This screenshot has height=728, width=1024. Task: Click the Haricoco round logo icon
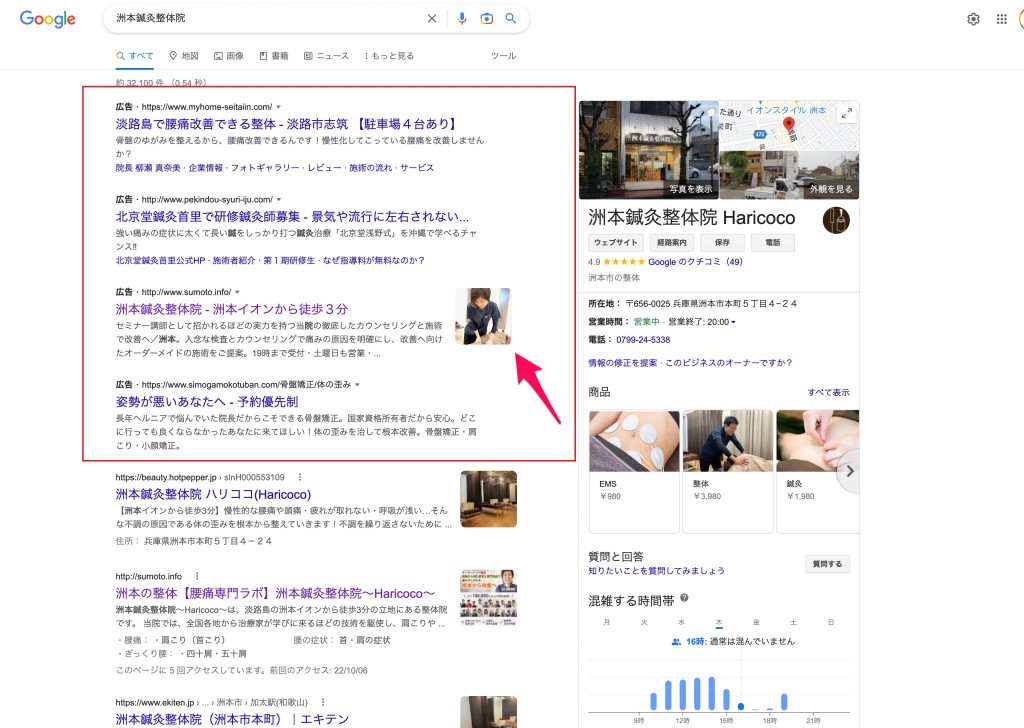[x=836, y=220]
